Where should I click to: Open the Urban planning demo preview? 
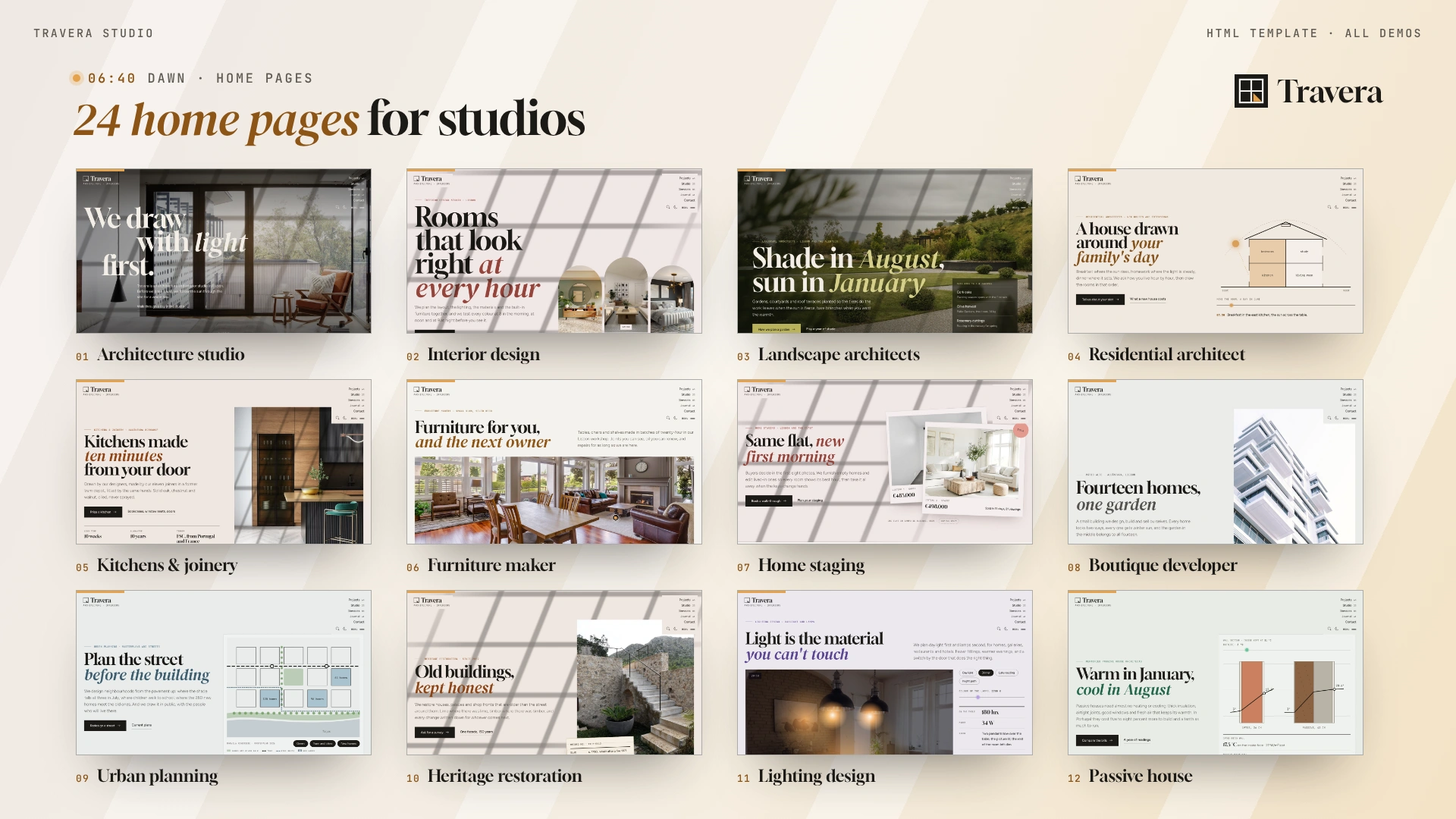224,673
